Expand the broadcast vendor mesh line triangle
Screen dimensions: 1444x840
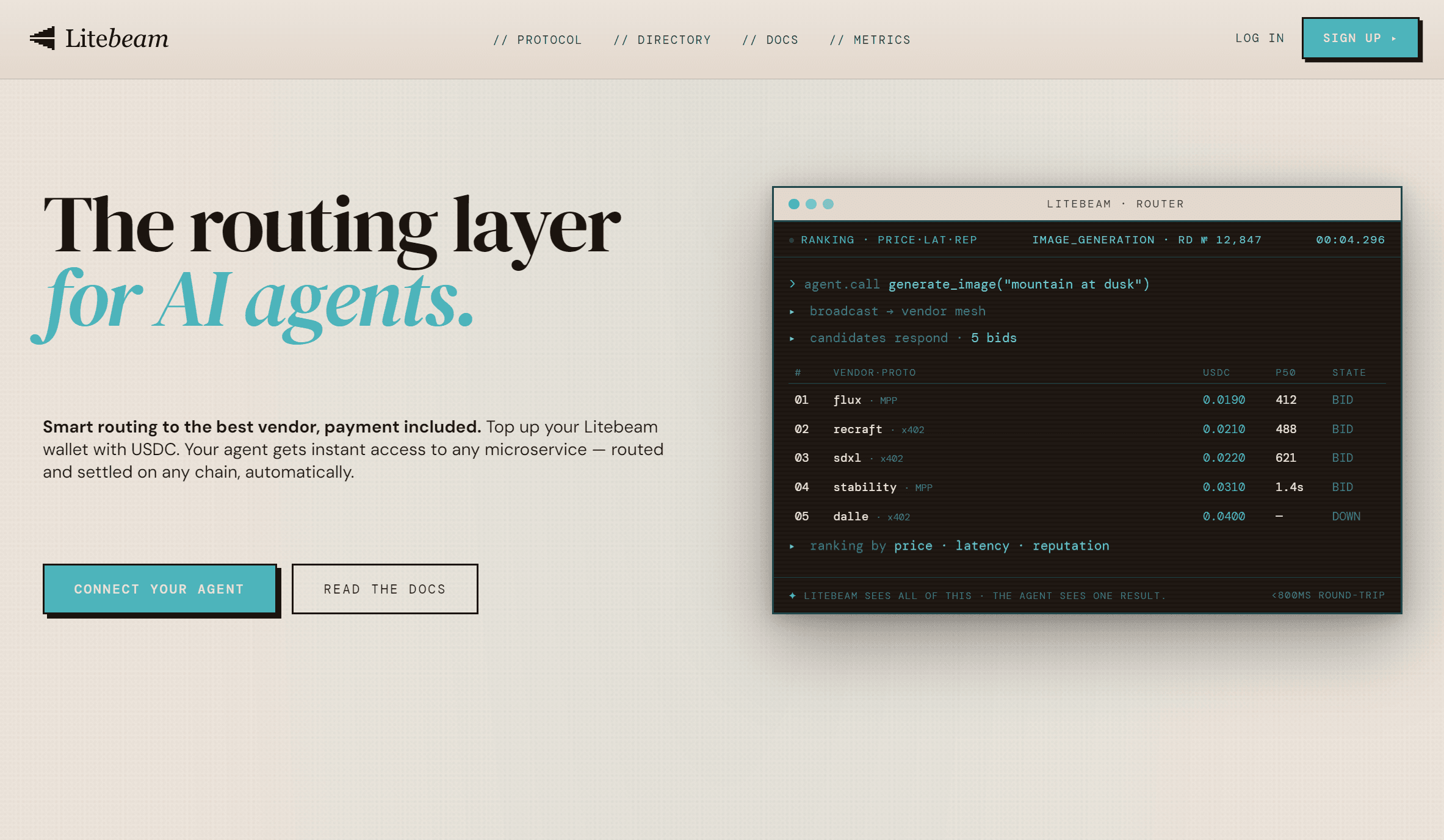[792, 312]
